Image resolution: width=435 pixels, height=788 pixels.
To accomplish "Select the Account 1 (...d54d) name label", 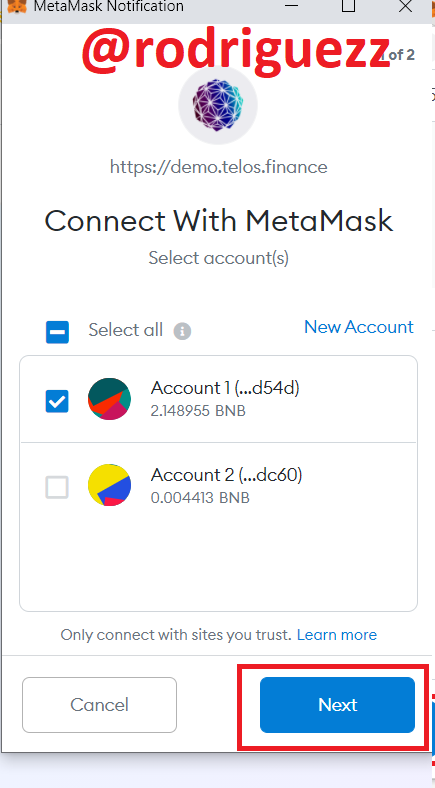I will (225, 388).
